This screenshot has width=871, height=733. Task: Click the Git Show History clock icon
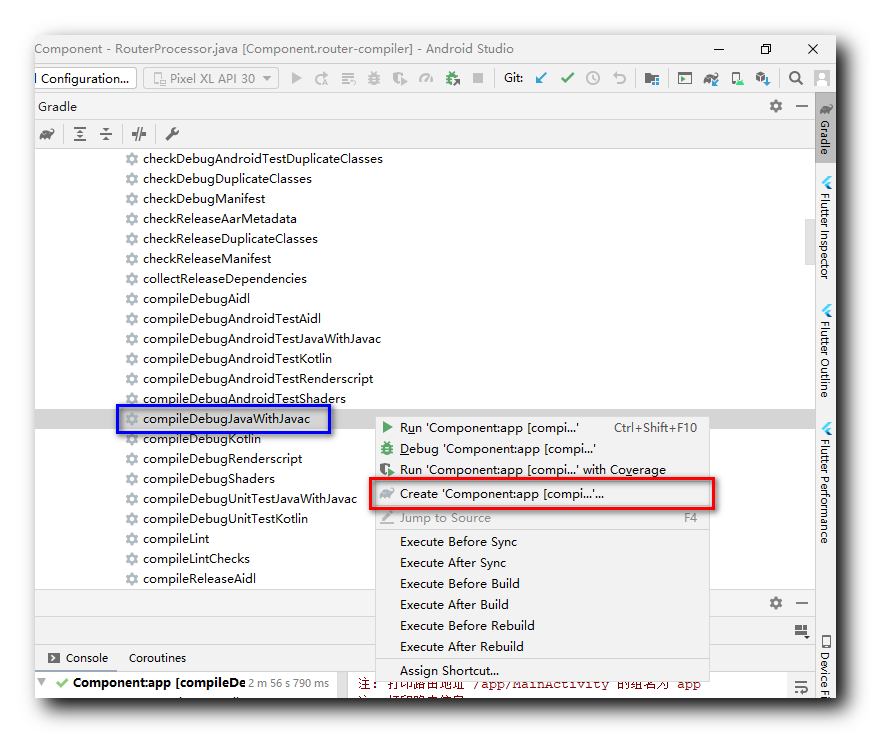coord(593,78)
